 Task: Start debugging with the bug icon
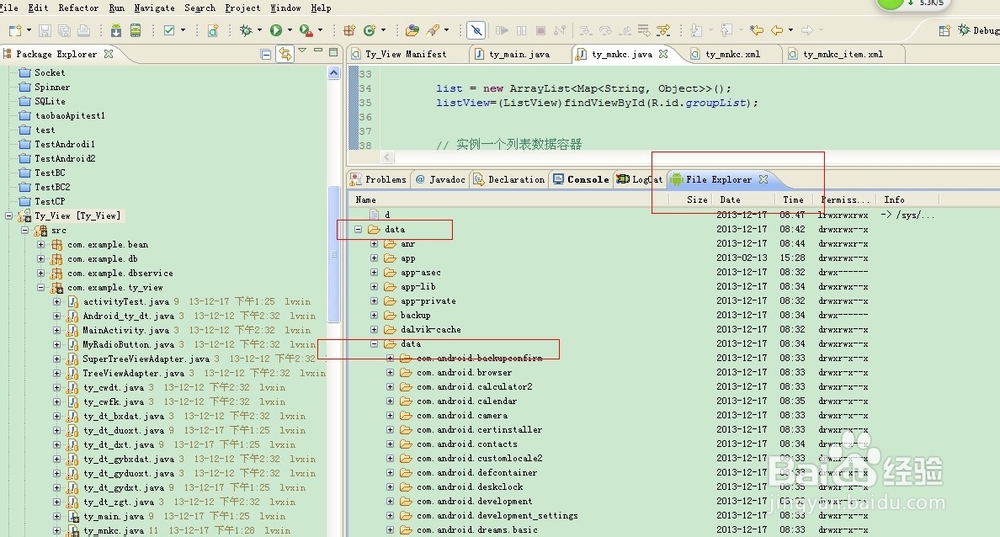[245, 31]
